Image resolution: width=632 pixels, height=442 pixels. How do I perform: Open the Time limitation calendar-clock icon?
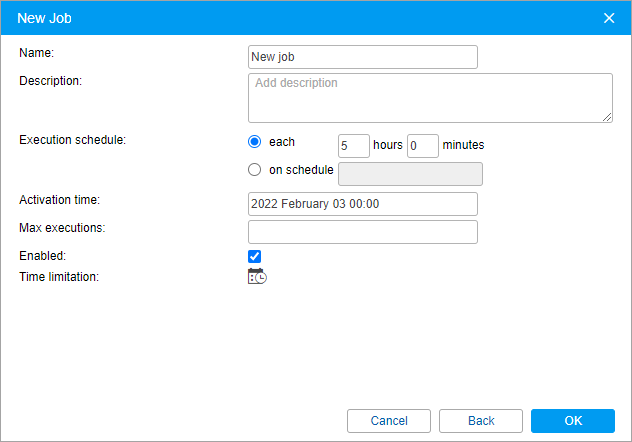tap(257, 277)
